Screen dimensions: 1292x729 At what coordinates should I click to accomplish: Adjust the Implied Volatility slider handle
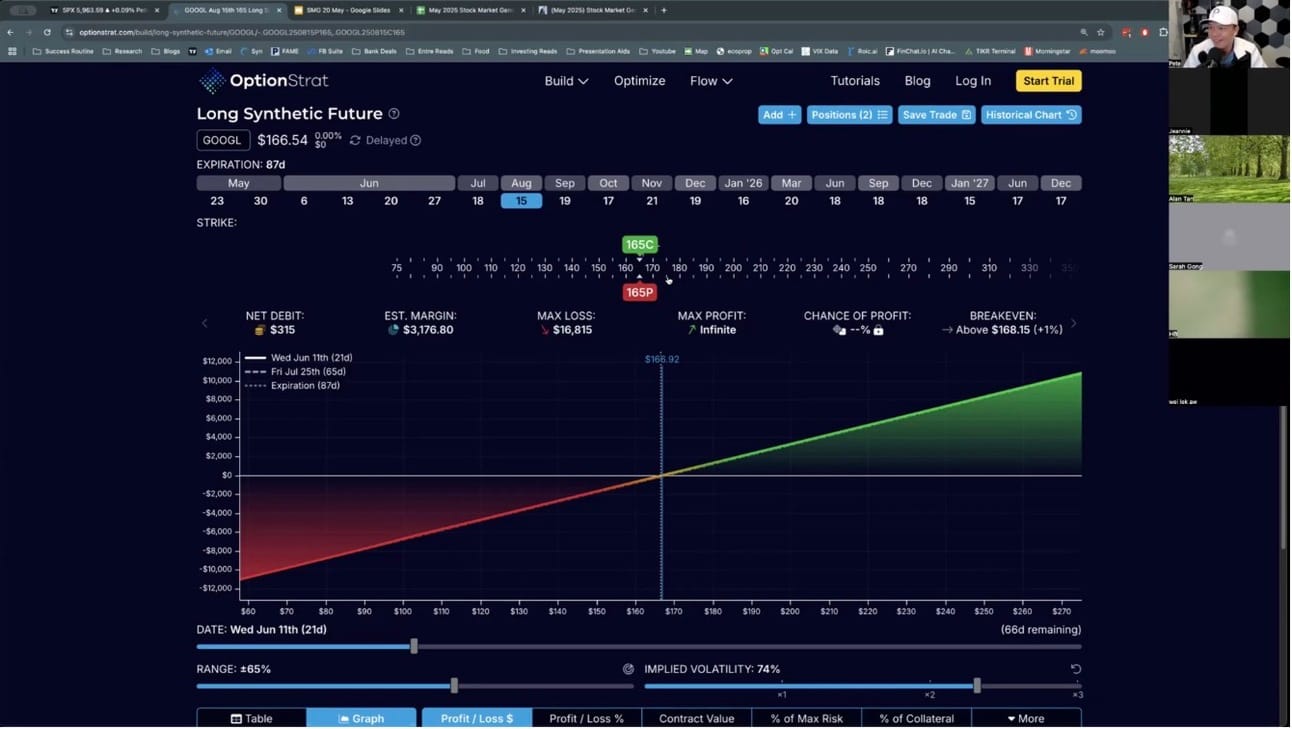(x=977, y=686)
